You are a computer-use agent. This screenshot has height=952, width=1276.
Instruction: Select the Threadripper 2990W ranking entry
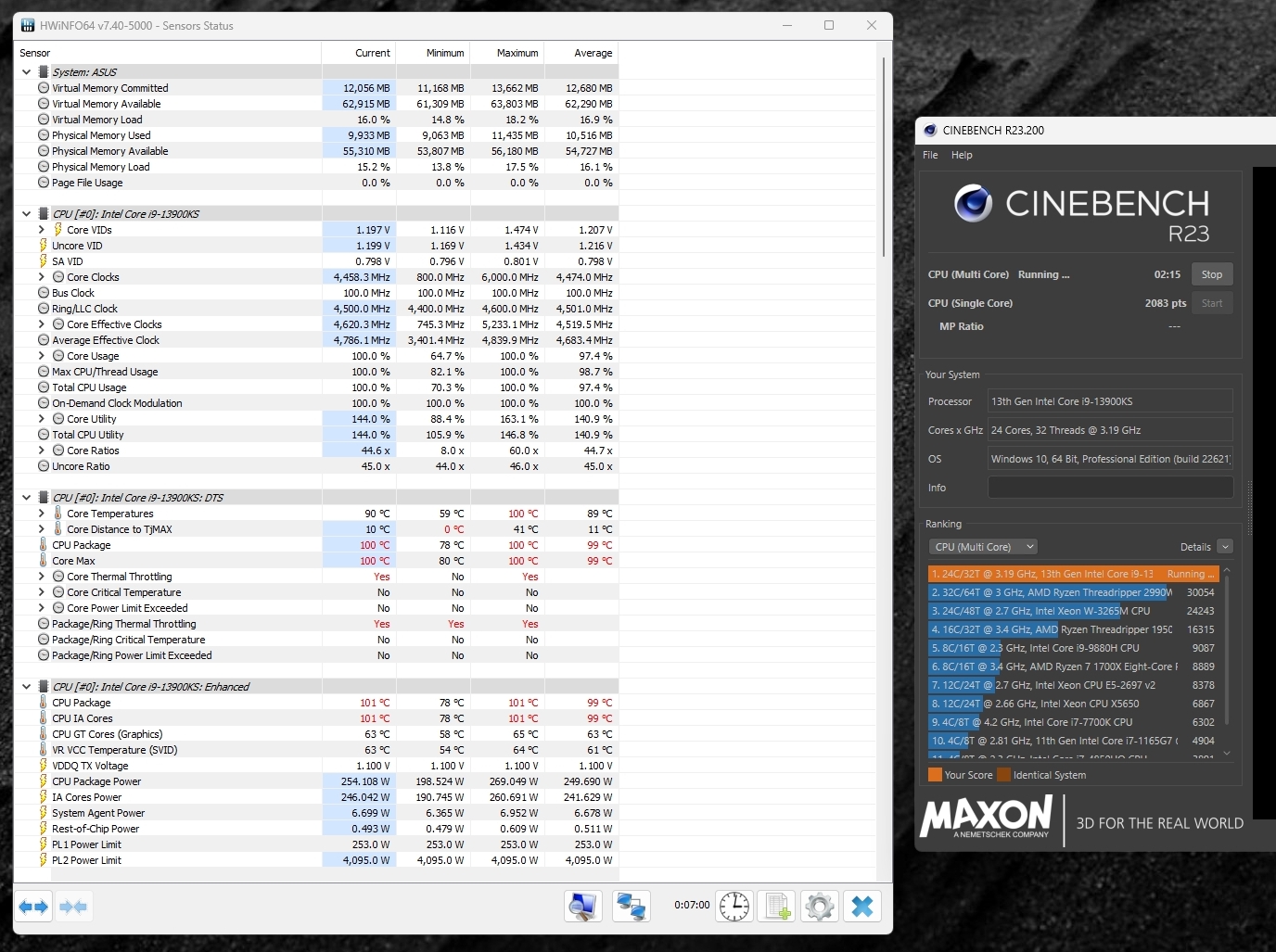(x=1073, y=592)
